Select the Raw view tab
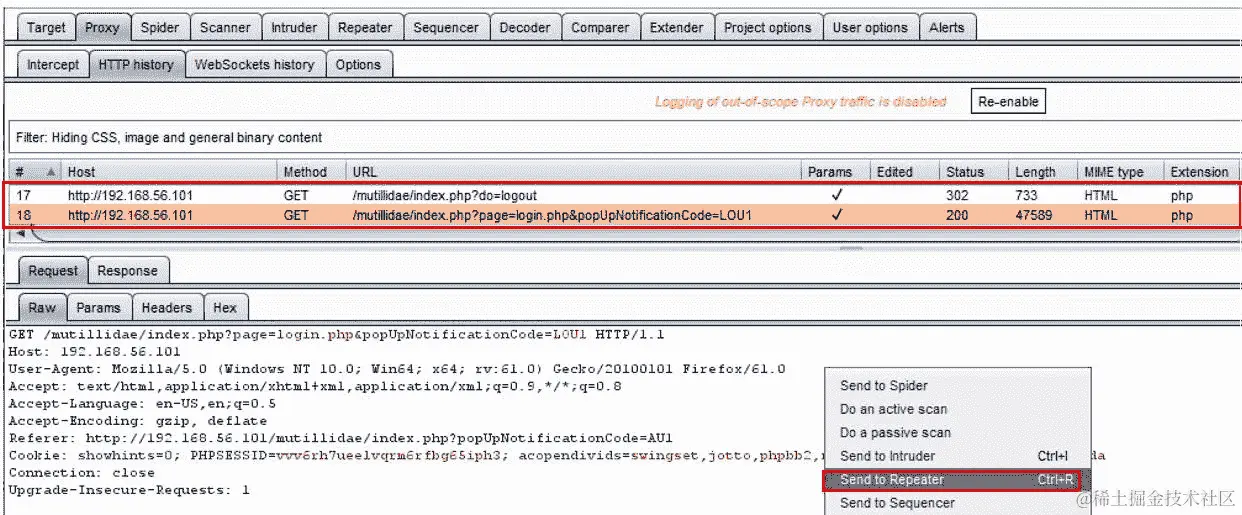 click(x=41, y=308)
